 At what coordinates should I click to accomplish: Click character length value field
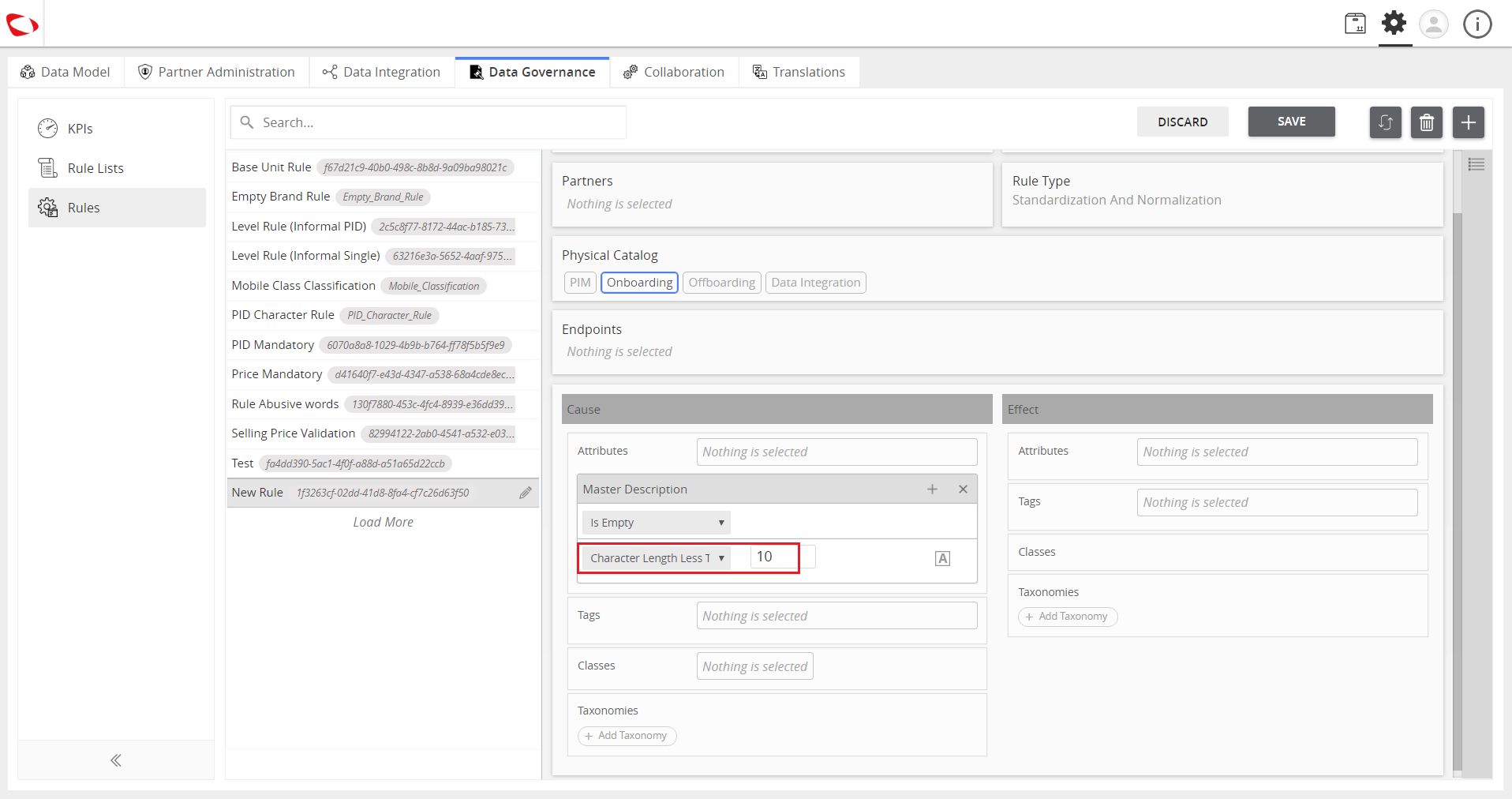[782, 557]
